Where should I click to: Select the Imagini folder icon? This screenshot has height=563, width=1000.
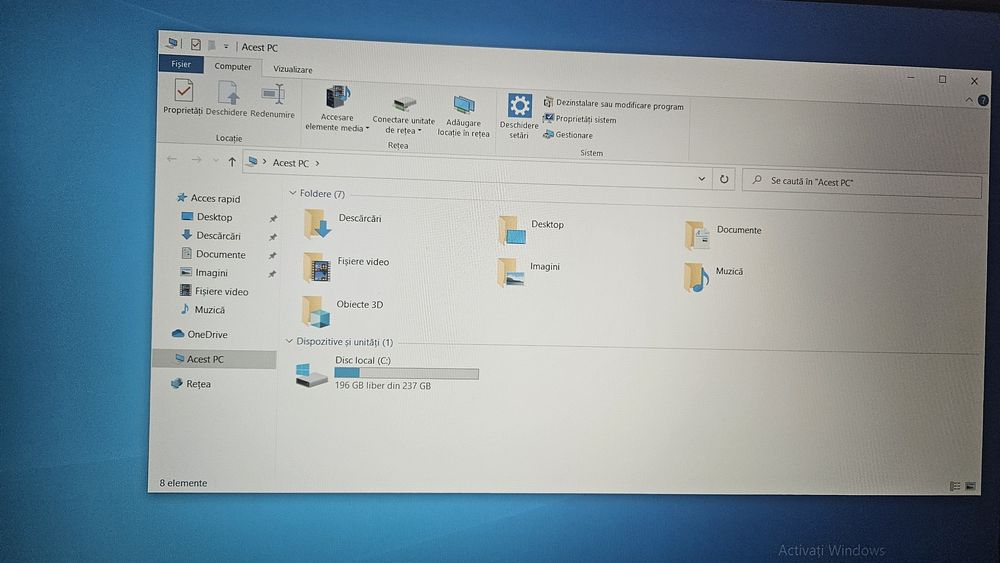tap(511, 272)
